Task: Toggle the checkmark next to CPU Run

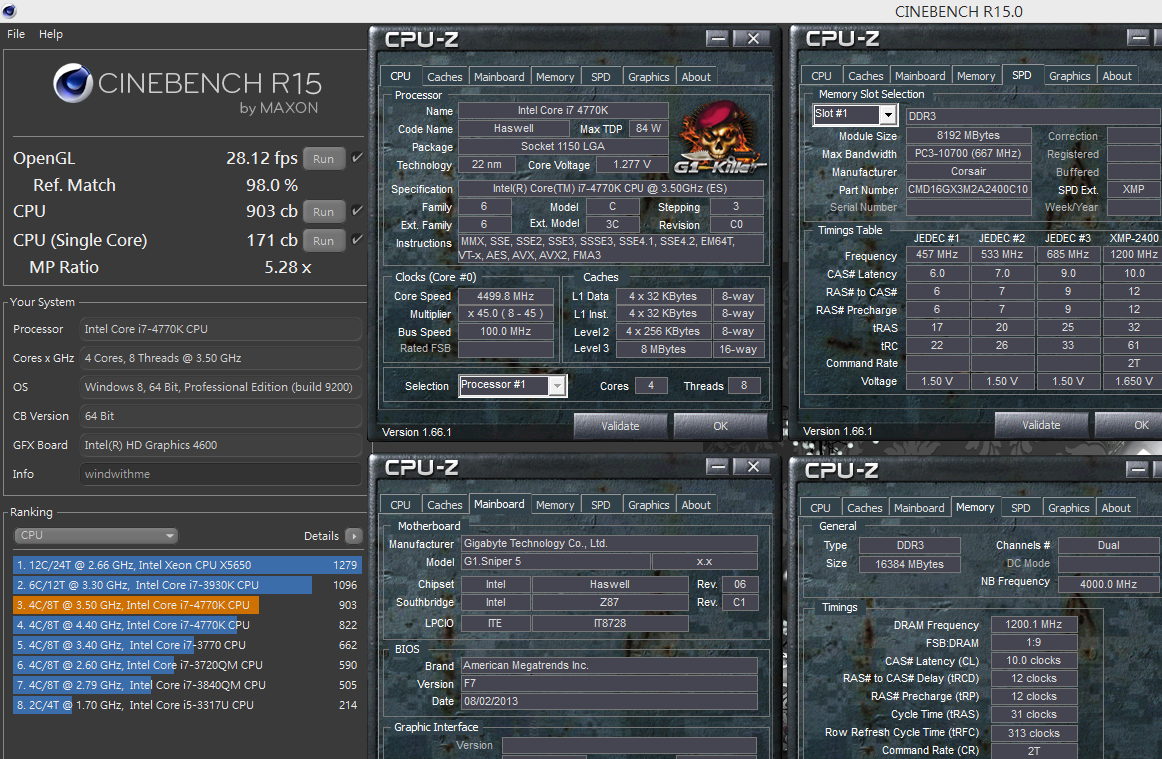Action: (x=355, y=211)
